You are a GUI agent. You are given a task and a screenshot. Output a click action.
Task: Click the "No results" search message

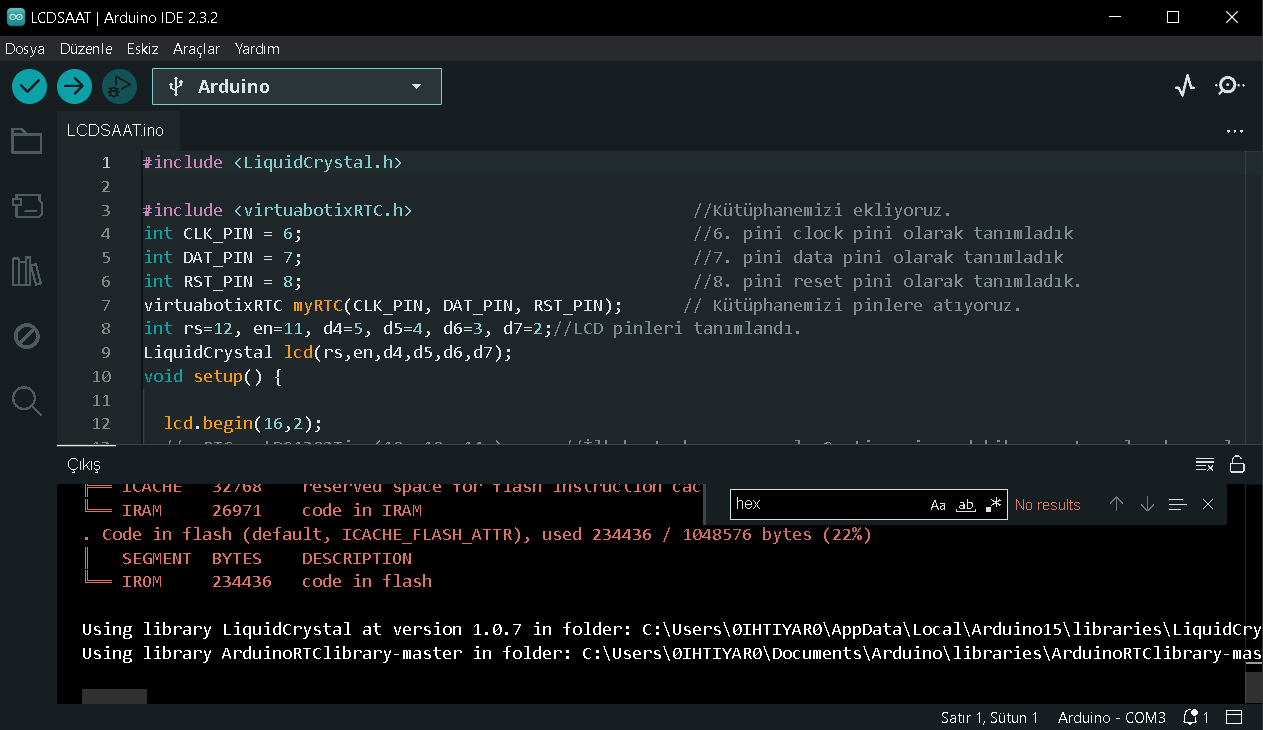1047,505
